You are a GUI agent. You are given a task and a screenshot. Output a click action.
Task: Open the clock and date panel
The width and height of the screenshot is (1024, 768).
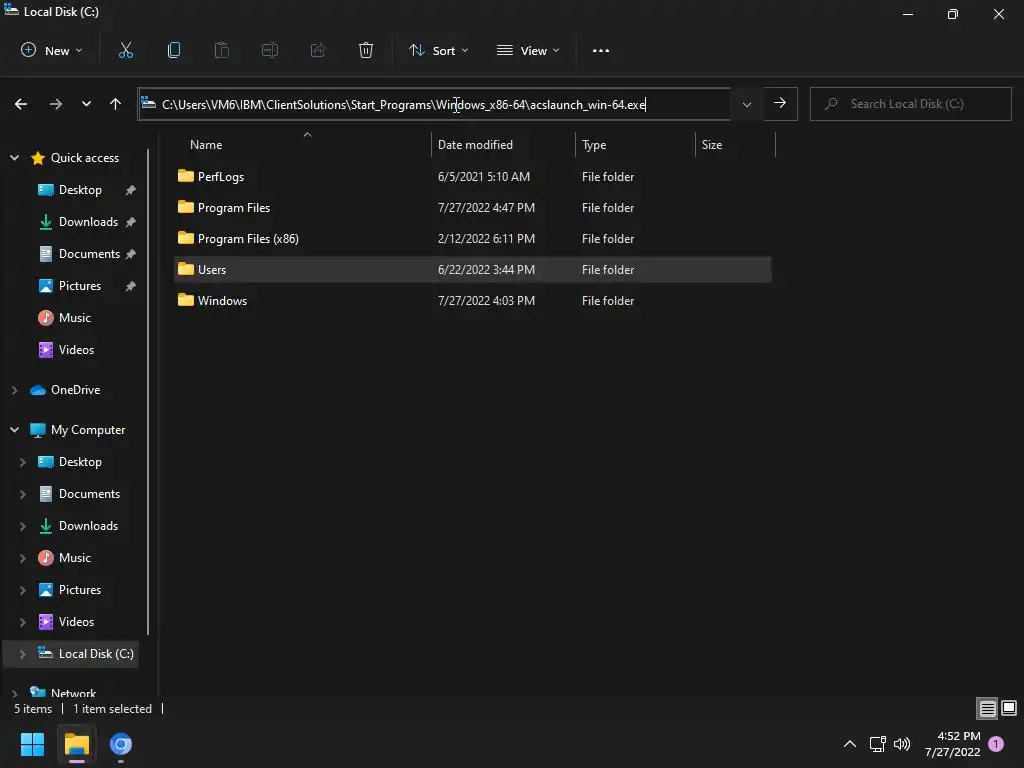[952, 744]
